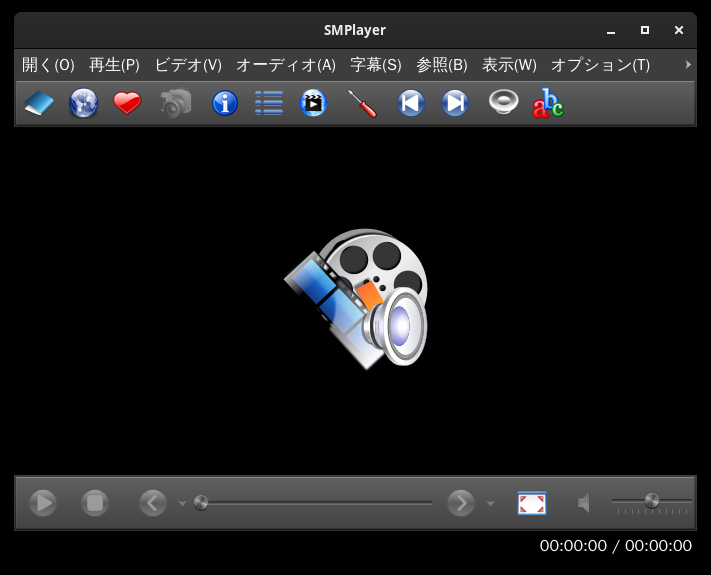Open the TV/video clapperboard icon
This screenshot has height=575, width=711.
[313, 103]
